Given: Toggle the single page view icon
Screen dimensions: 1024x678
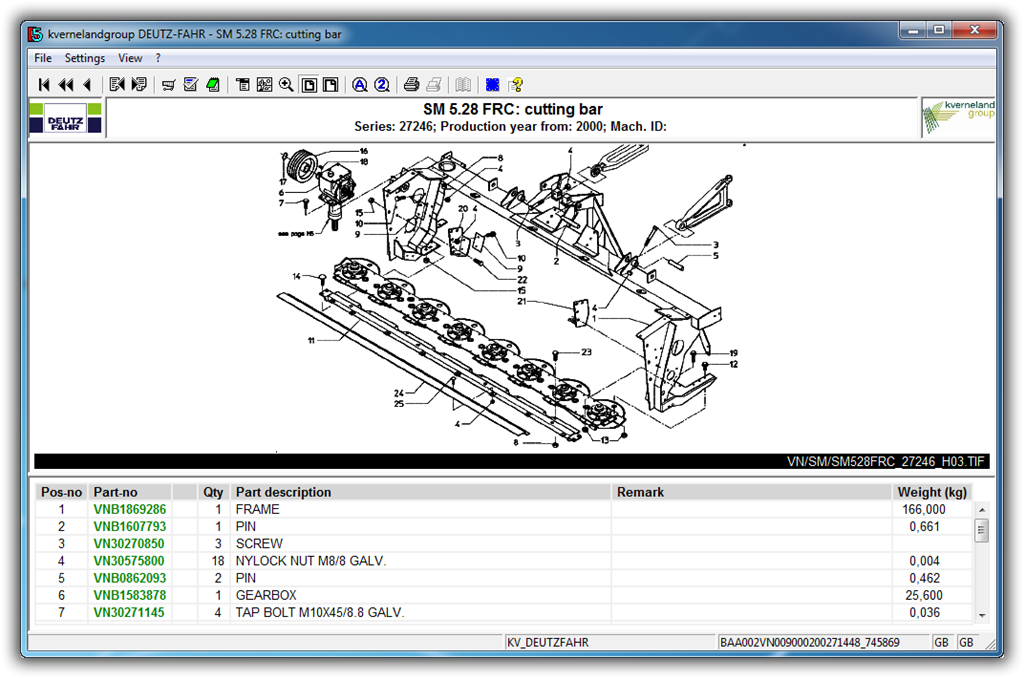Looking at the screenshot, I should coord(309,84).
